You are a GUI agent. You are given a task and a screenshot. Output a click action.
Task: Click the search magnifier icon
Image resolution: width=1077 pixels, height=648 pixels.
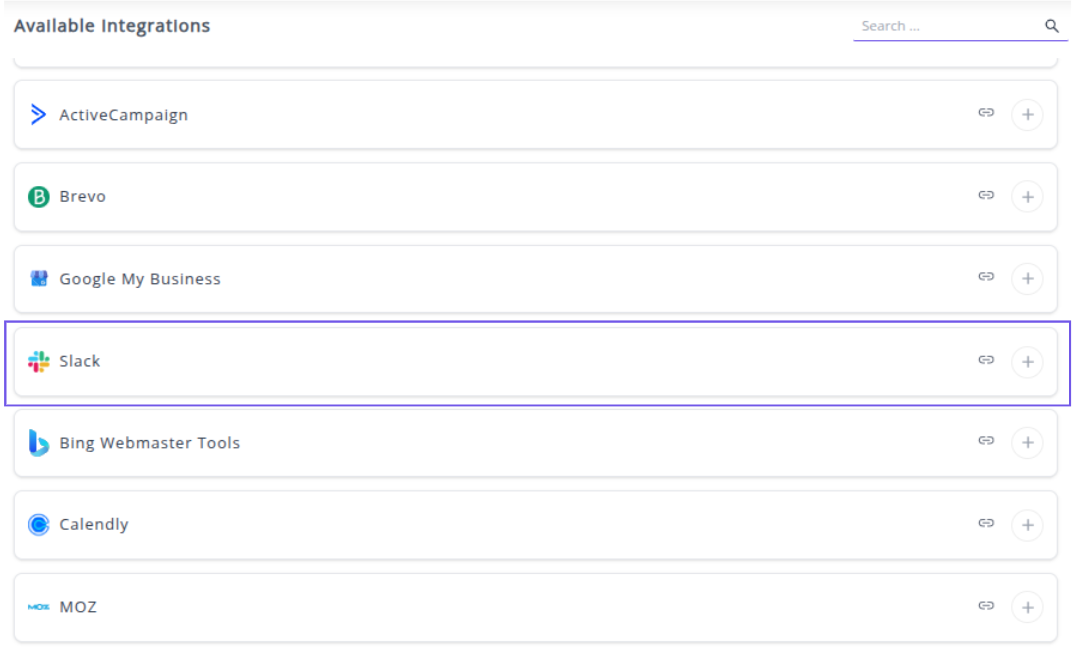(x=1052, y=27)
